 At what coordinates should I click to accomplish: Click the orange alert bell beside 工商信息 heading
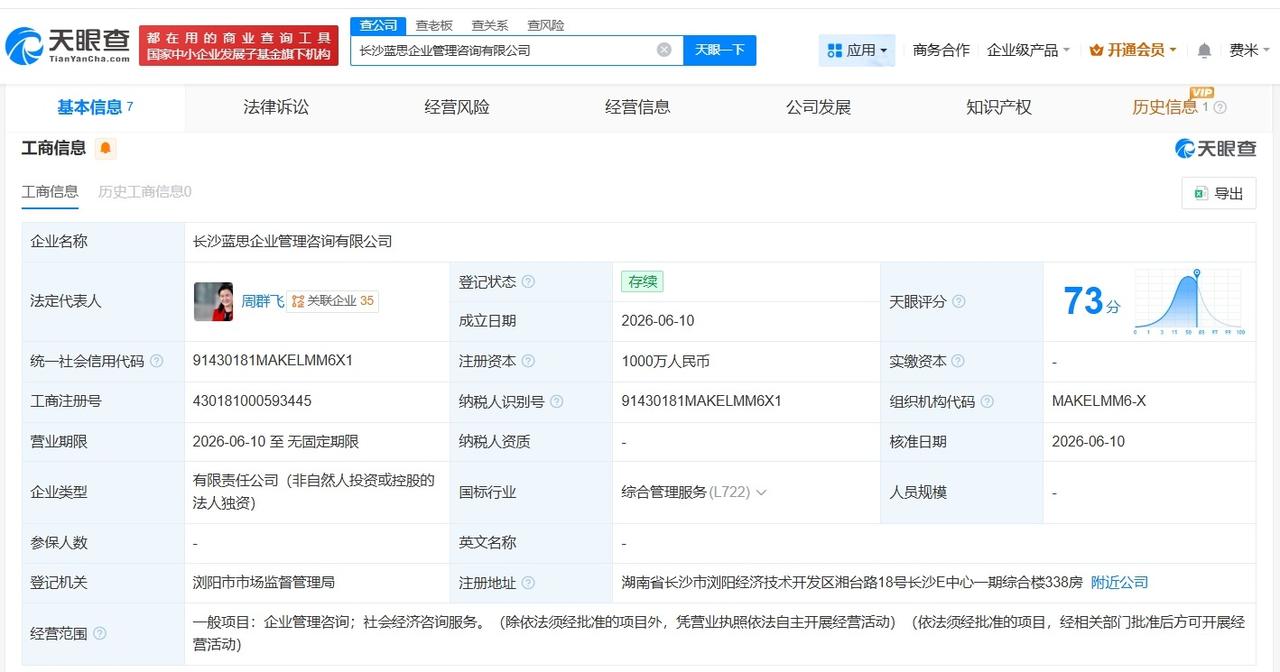106,149
